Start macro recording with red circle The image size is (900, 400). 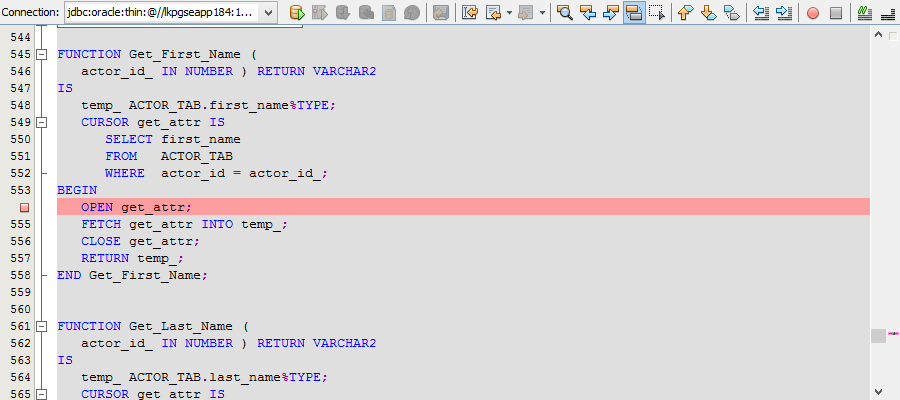[812, 13]
